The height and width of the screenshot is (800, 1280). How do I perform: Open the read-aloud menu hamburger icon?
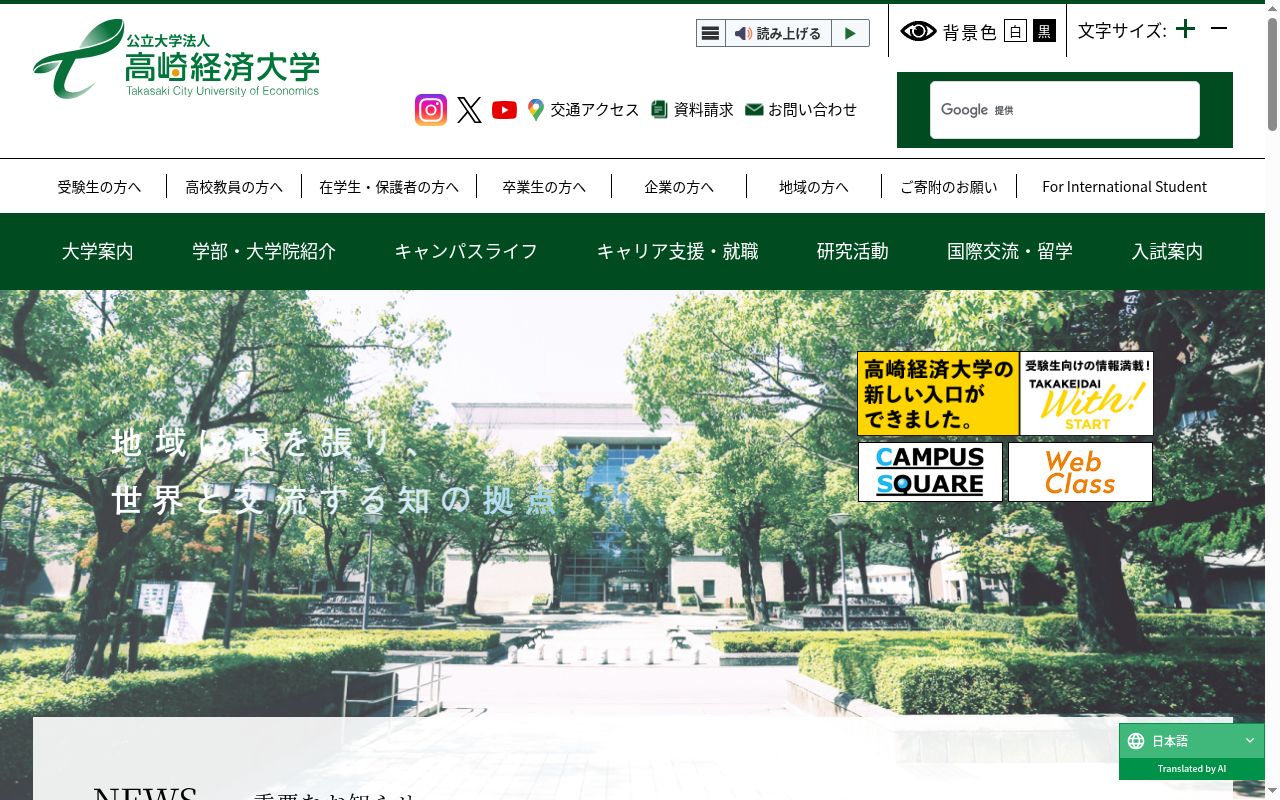click(710, 33)
